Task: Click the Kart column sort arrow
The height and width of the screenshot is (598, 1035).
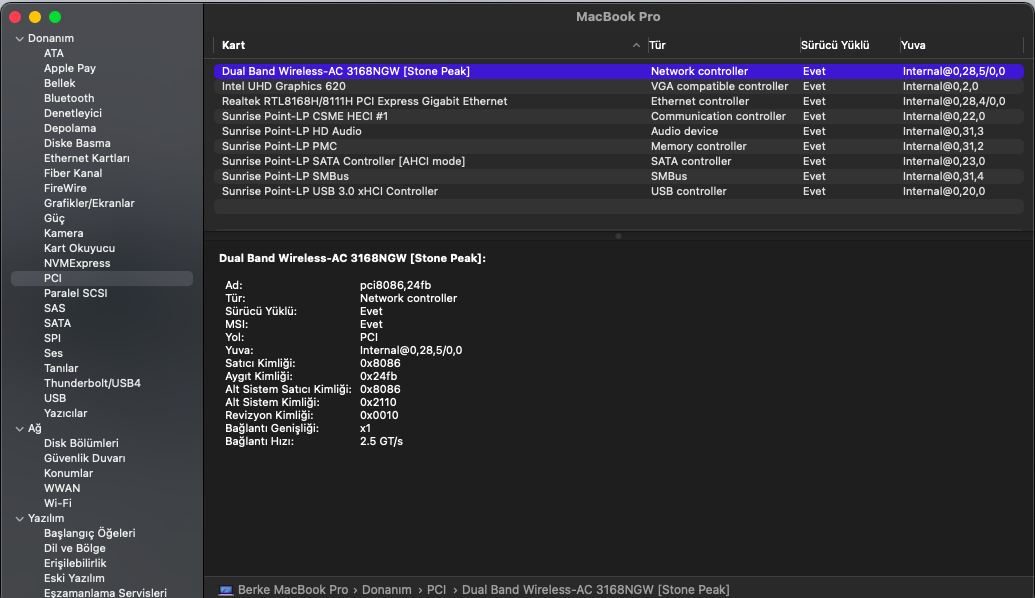Action: tap(637, 46)
